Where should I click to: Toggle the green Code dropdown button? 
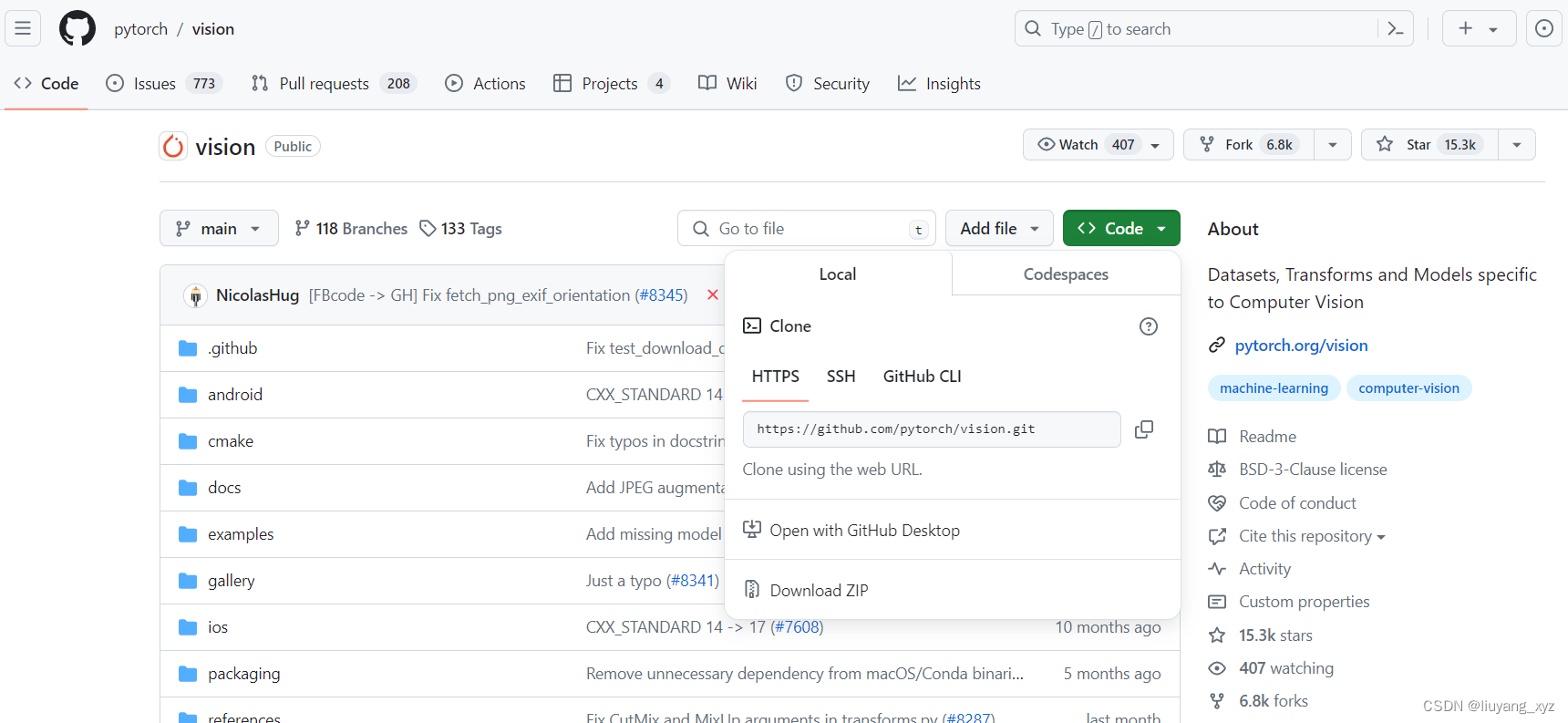(x=1121, y=228)
